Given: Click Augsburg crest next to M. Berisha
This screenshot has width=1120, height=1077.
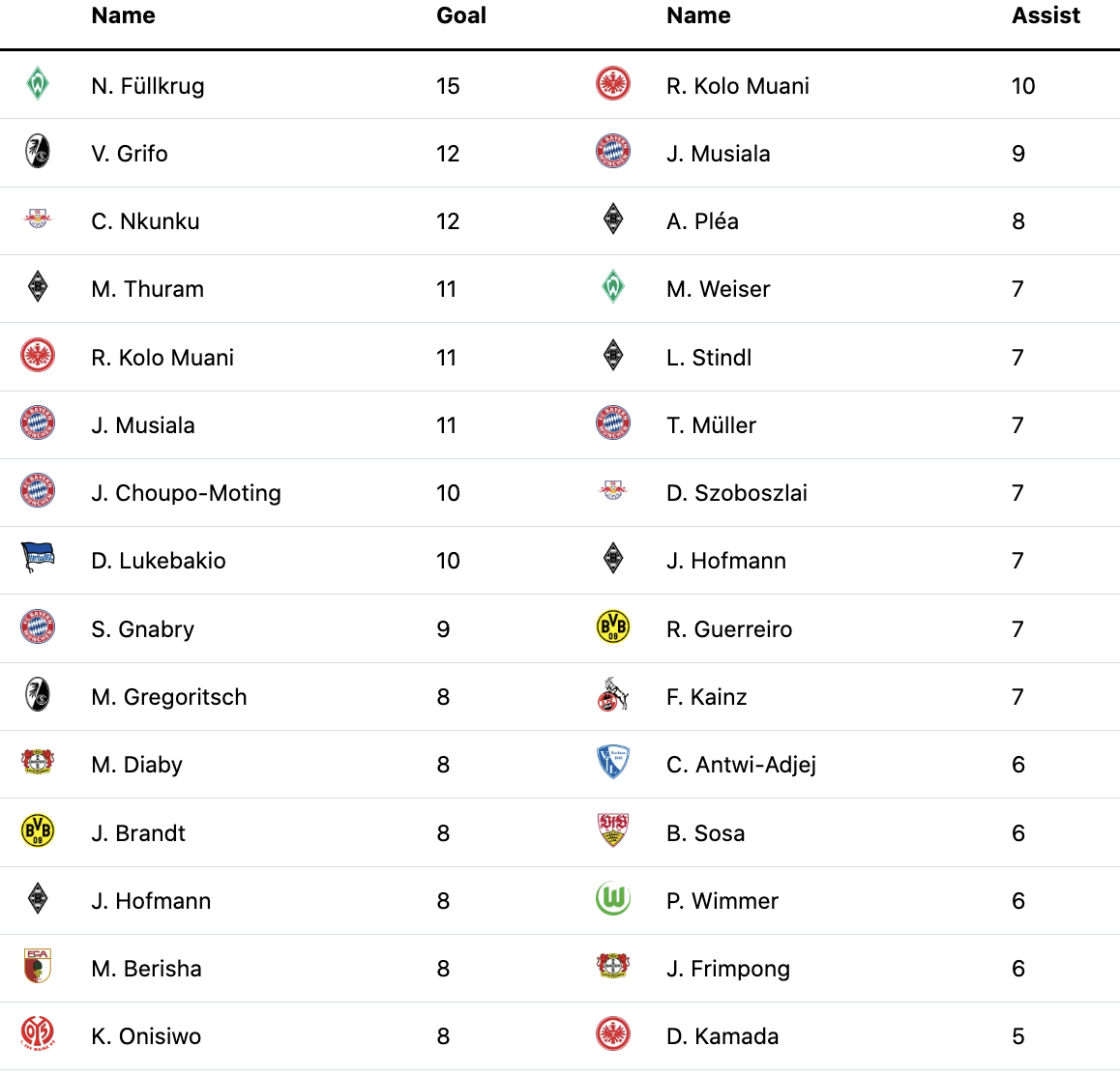Looking at the screenshot, I should pos(37,966).
